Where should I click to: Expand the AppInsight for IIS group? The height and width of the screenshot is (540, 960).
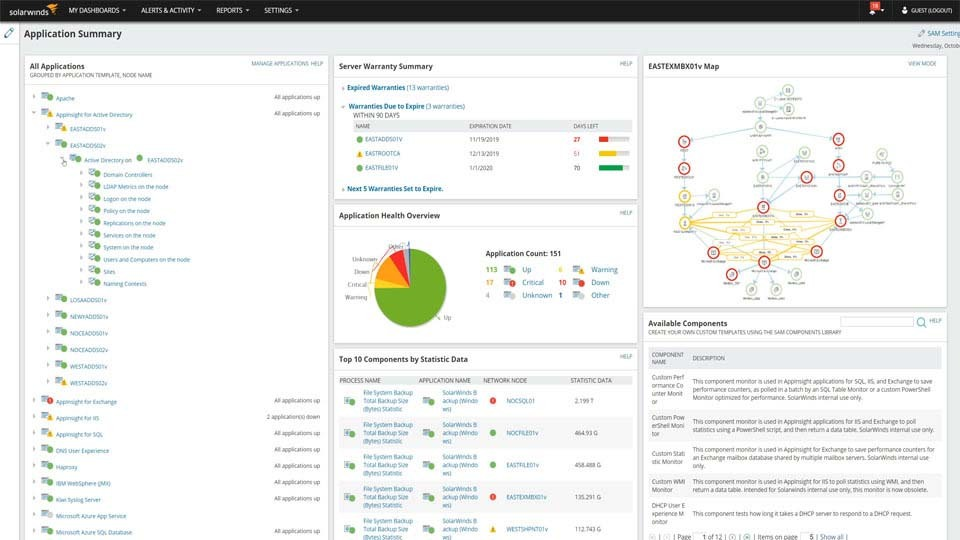coord(34,417)
